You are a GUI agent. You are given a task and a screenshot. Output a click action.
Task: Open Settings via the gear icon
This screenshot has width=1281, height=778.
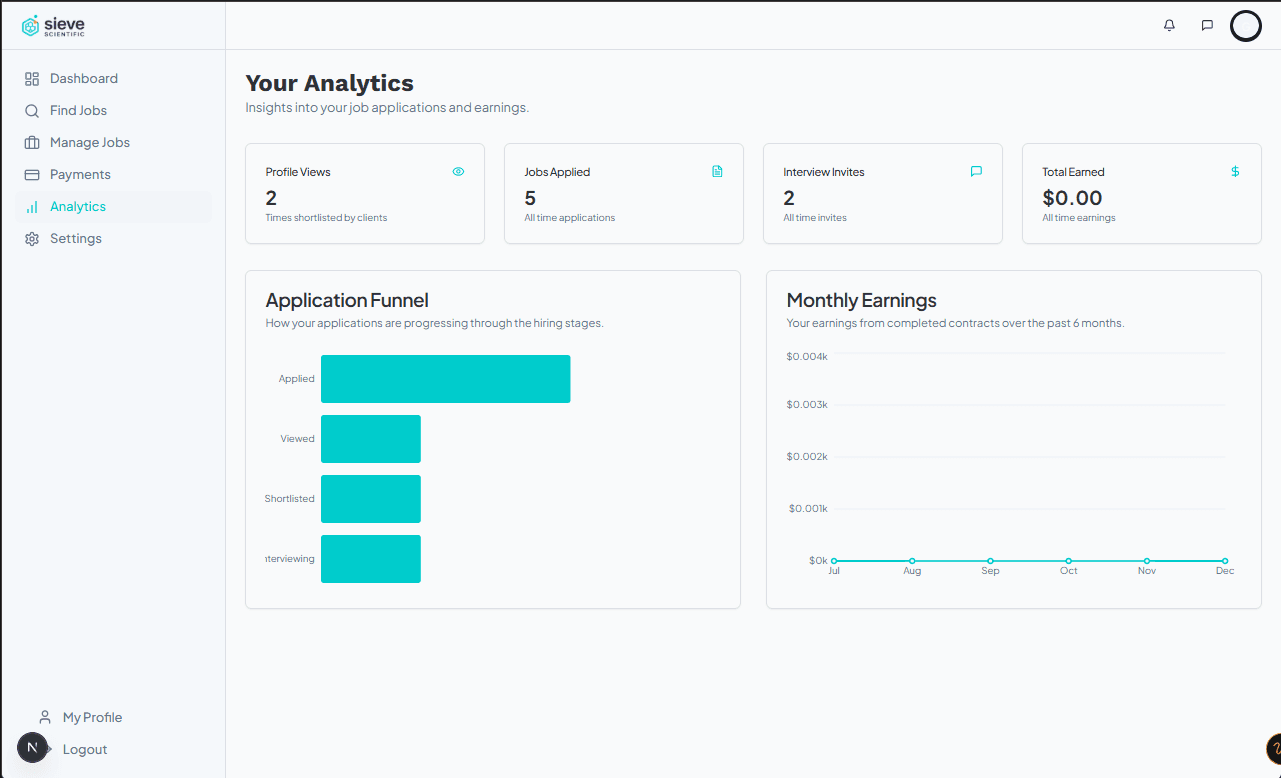click(33, 238)
